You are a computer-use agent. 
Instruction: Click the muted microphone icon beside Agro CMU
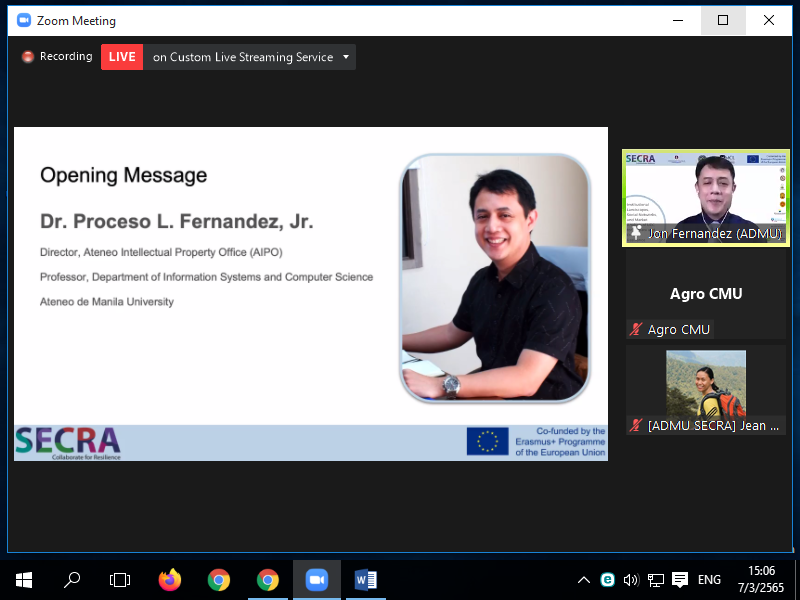point(636,329)
